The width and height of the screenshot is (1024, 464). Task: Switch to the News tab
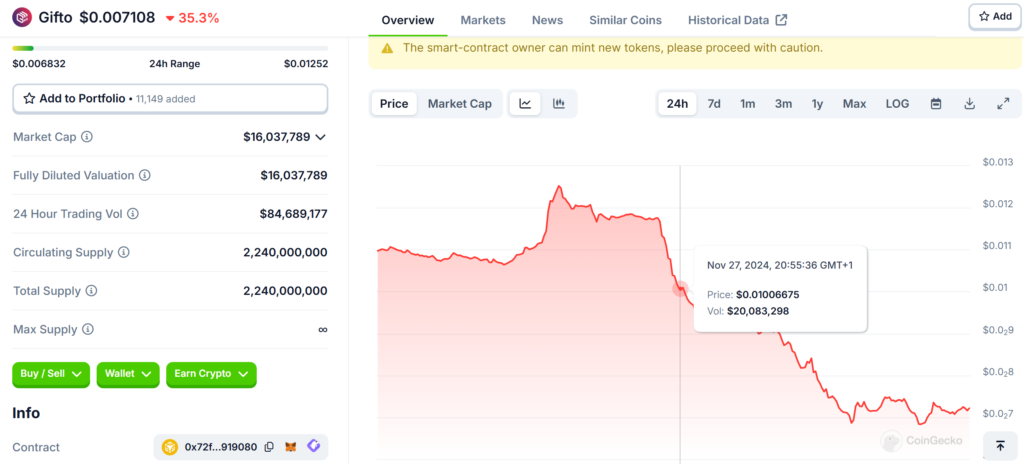(547, 20)
